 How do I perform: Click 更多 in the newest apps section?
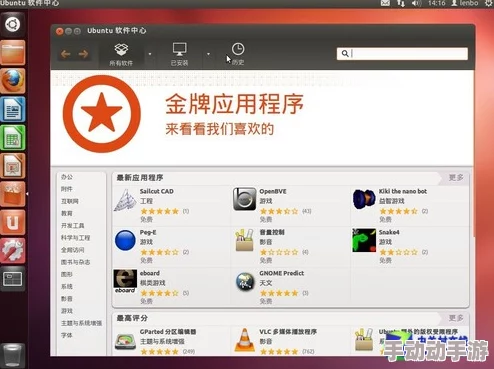click(x=456, y=177)
